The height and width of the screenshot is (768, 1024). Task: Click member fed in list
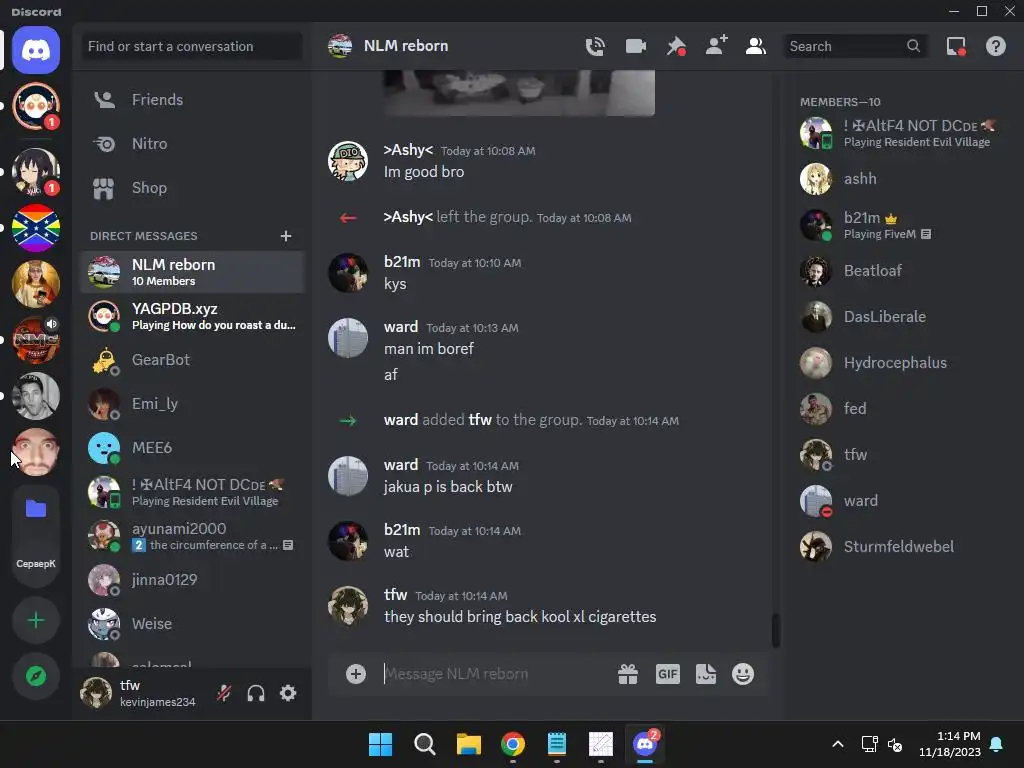[x=904, y=409]
